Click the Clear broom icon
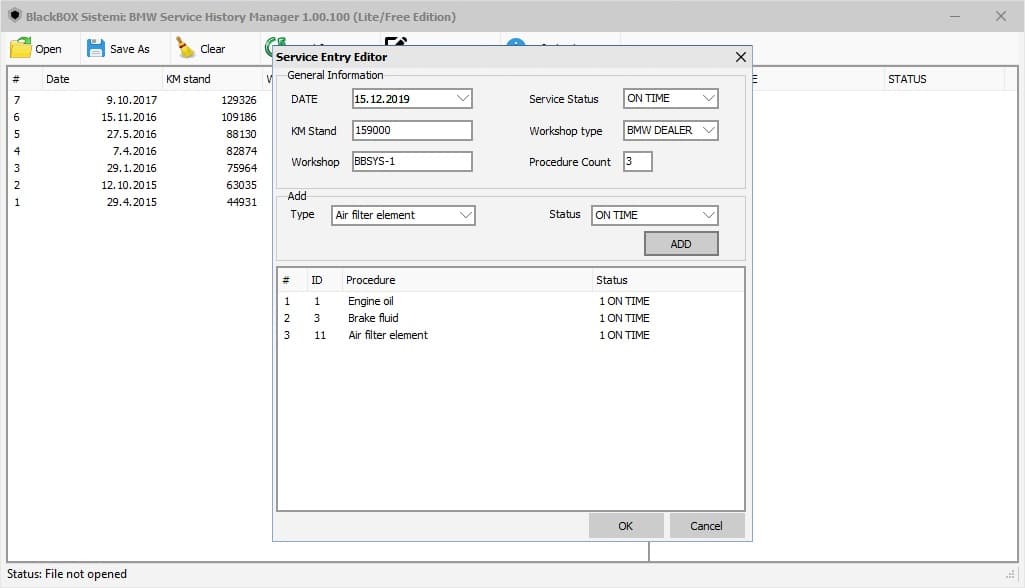Image resolution: width=1025 pixels, height=588 pixels. 186,48
